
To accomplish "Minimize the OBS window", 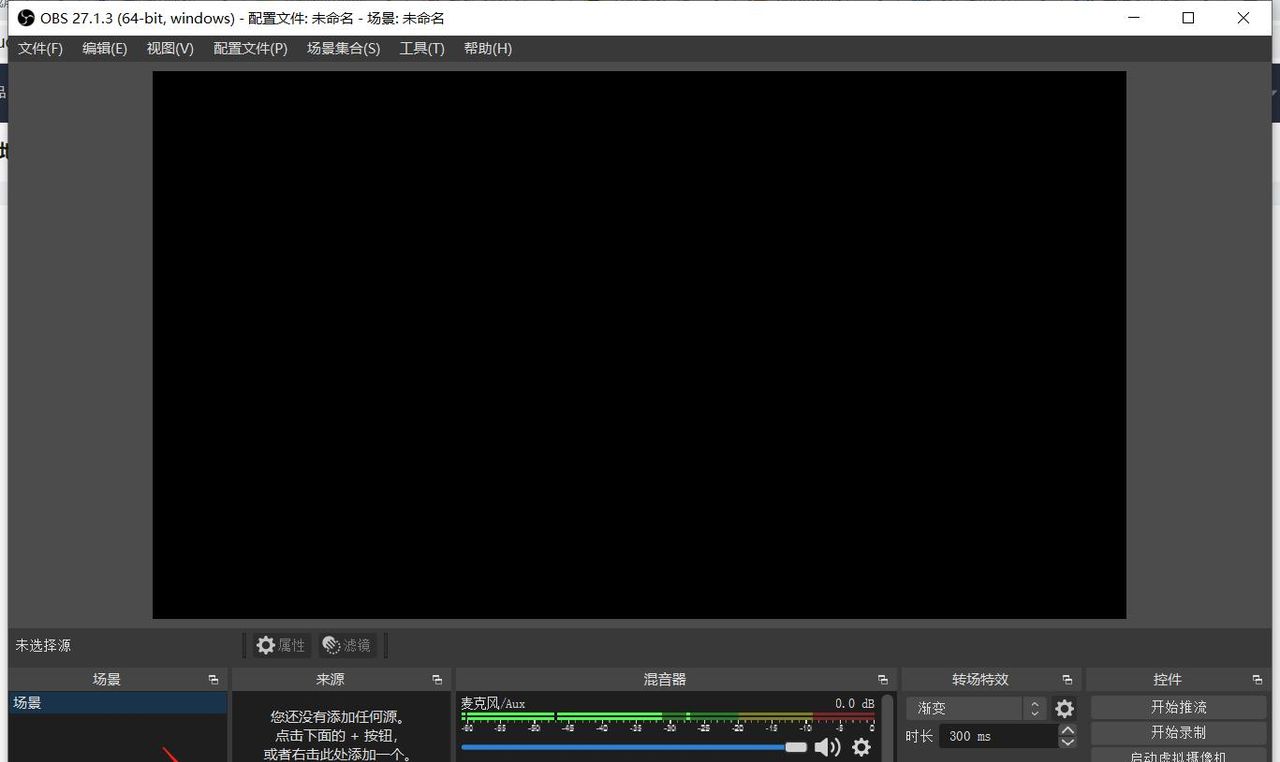I will (1134, 18).
